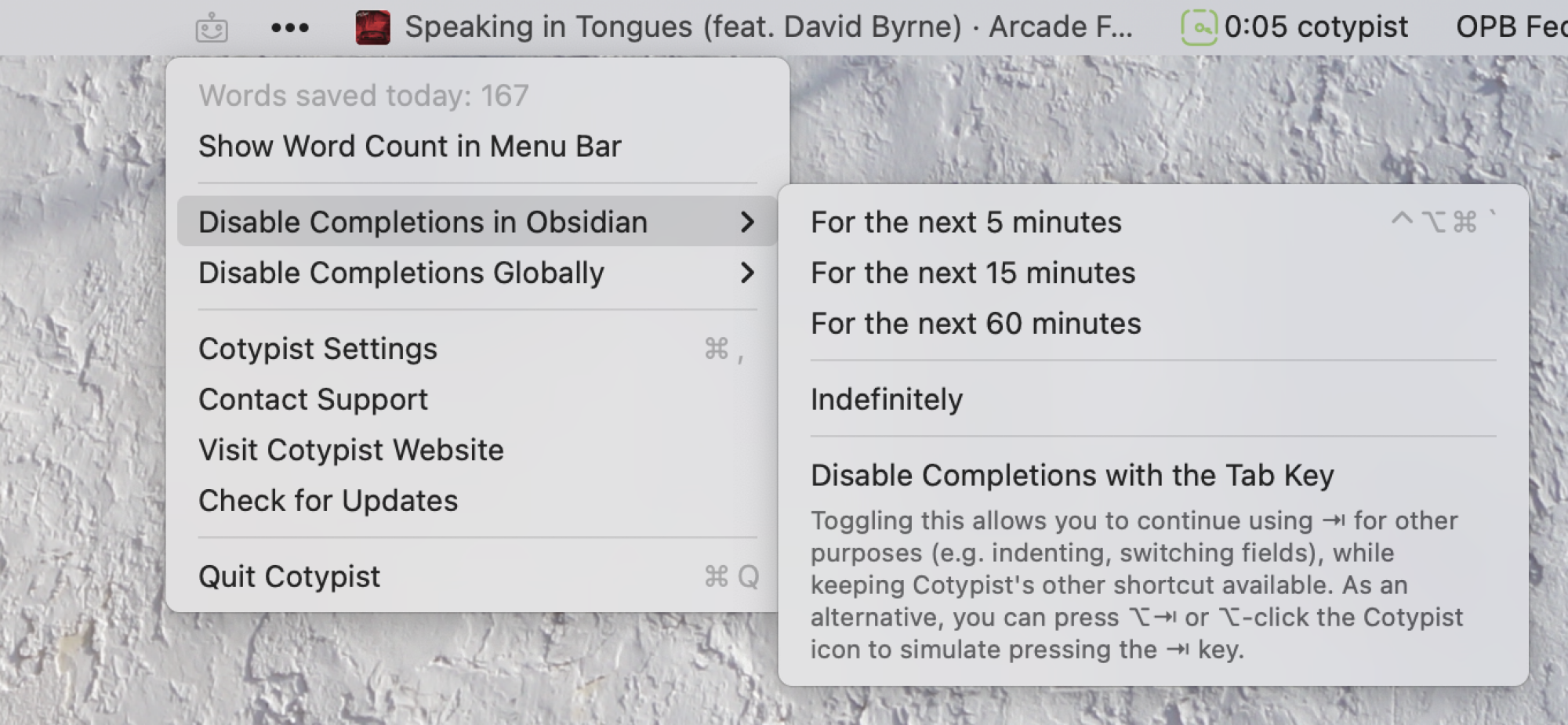Click the 0:05 cotypist menu bar timer text

tap(1316, 27)
